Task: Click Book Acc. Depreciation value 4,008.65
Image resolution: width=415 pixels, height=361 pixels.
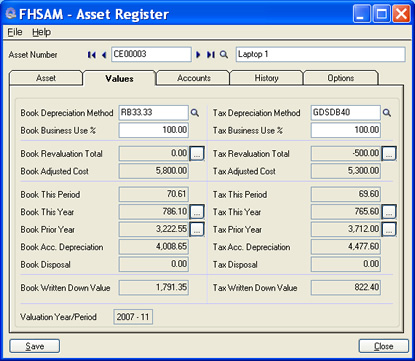Action: pyautogui.click(x=154, y=247)
